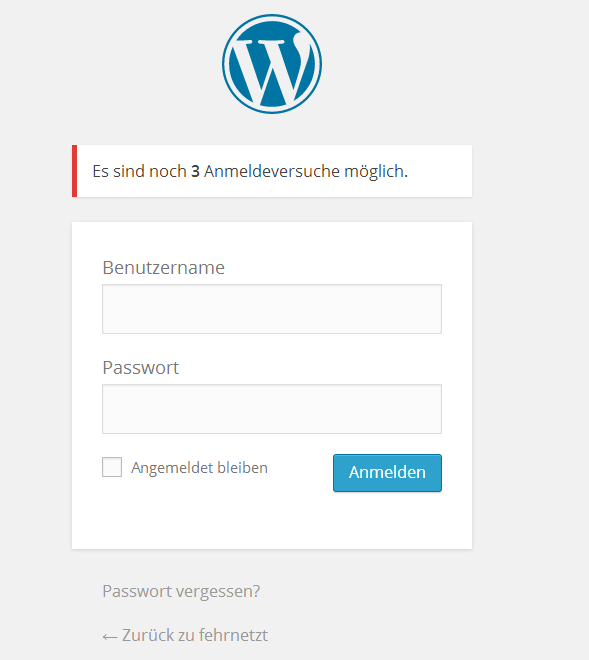
Task: Click the left arrow before Zurück
Action: pyautogui.click(x=110, y=636)
